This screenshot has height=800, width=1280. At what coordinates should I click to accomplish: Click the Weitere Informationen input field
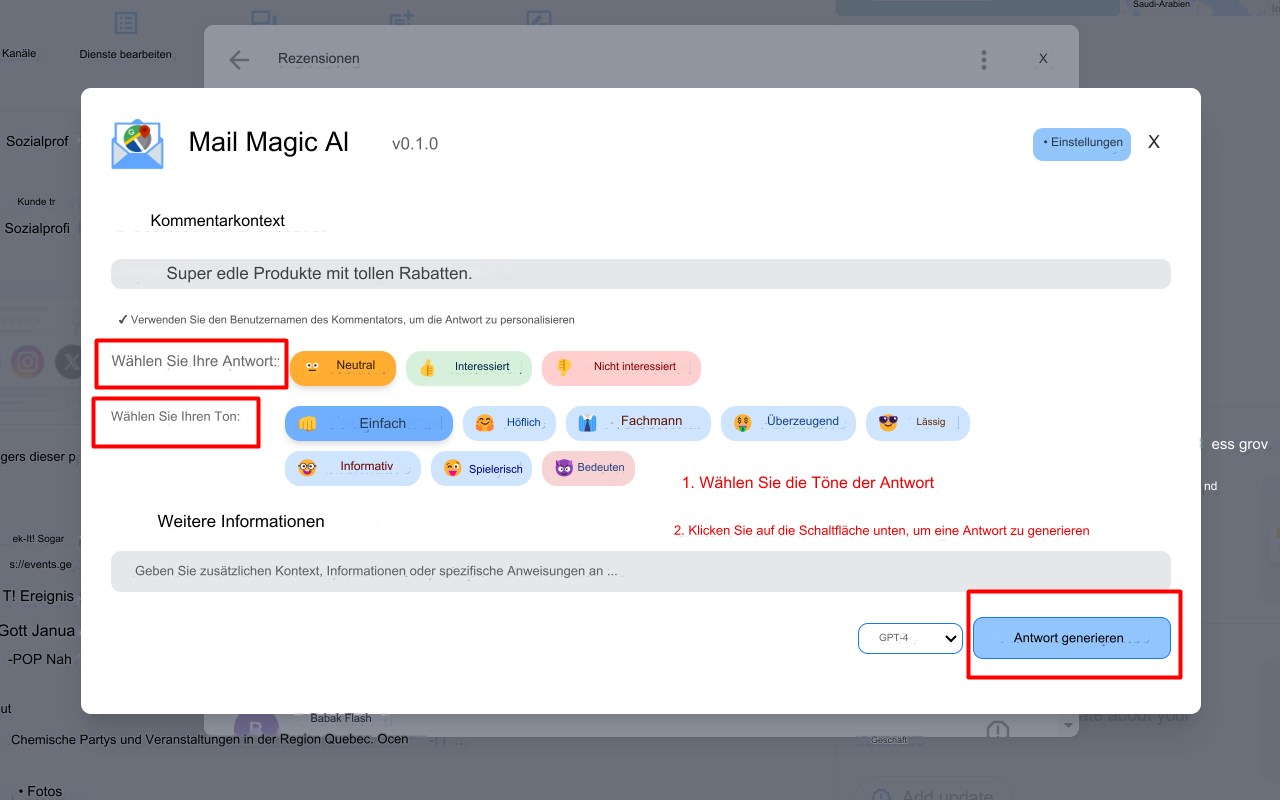point(641,571)
